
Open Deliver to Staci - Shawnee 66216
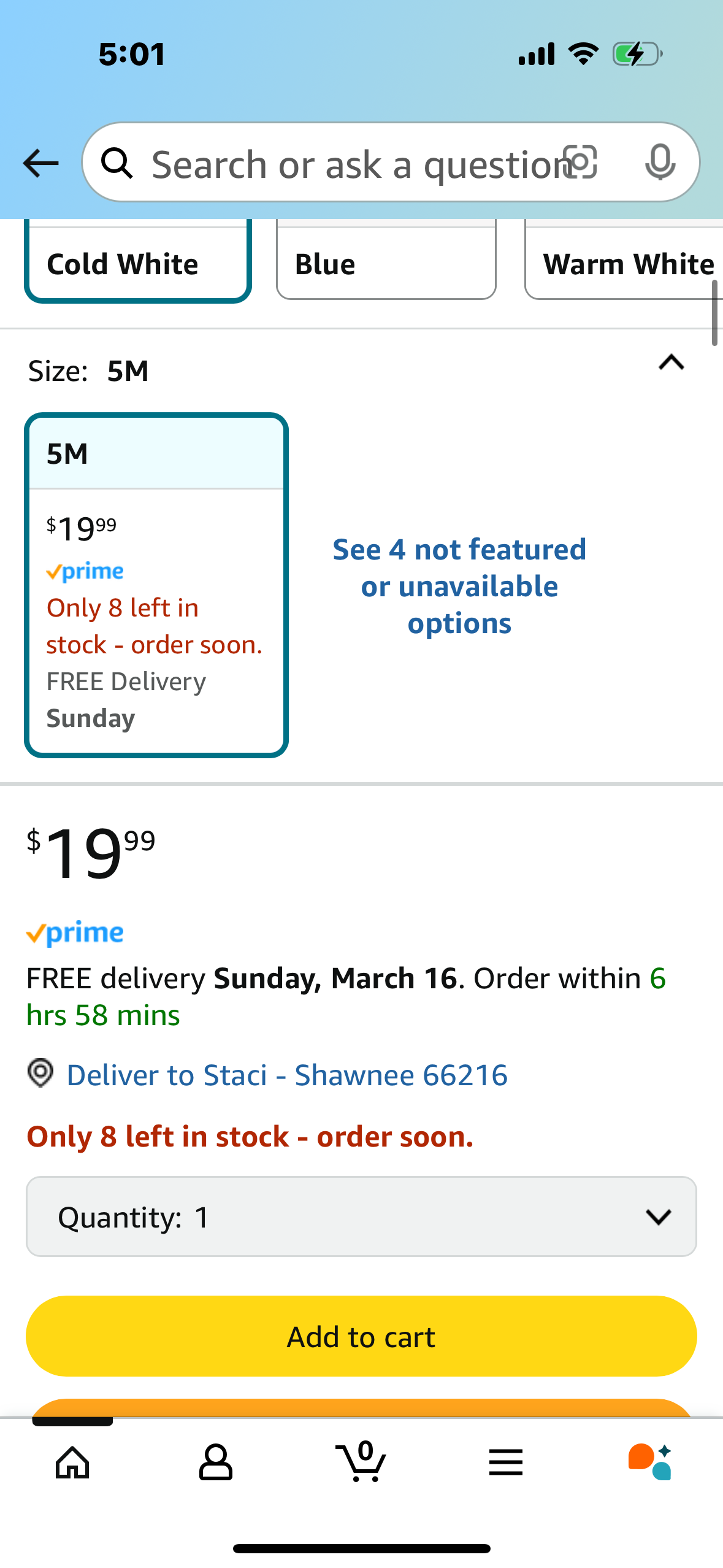287,1075
